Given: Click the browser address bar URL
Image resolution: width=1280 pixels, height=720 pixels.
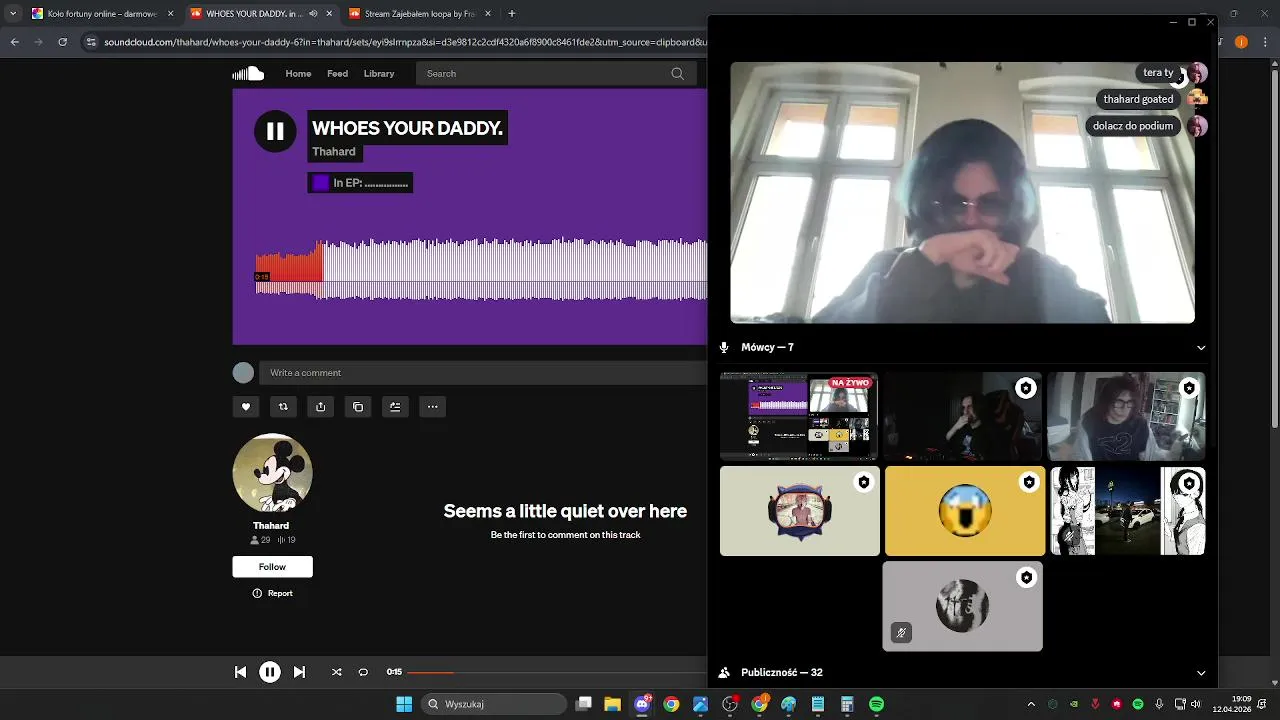Looking at the screenshot, I should coord(405,42).
